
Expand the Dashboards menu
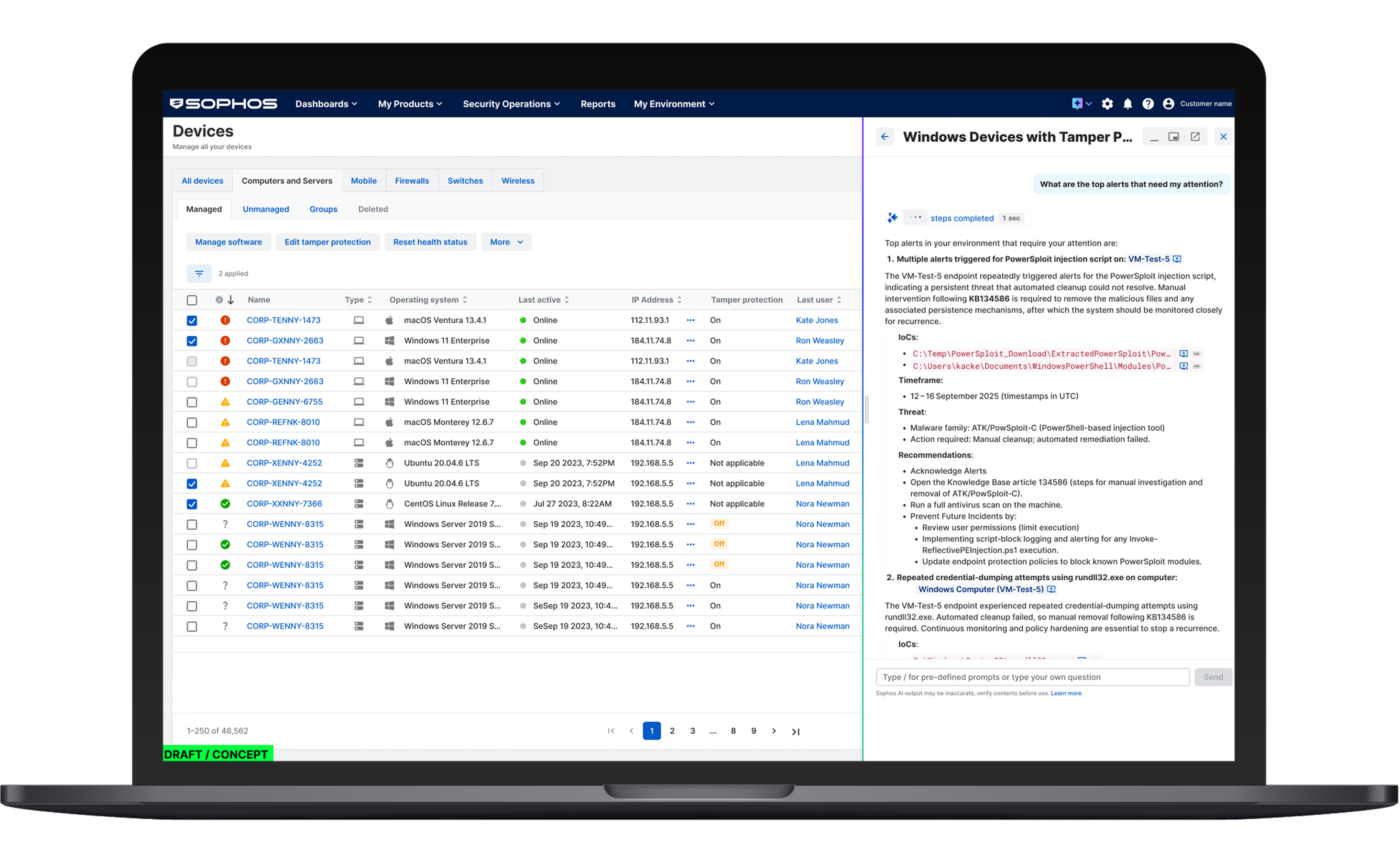326,104
